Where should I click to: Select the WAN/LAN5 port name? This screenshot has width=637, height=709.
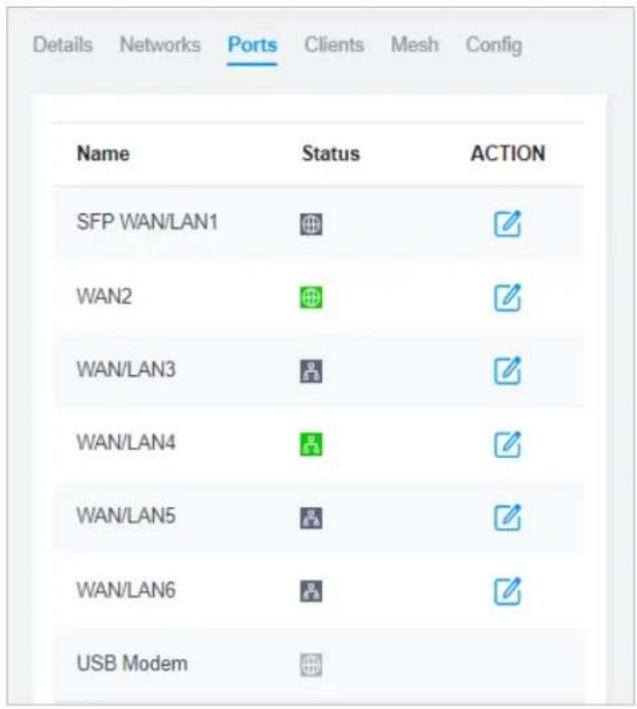(x=126, y=516)
